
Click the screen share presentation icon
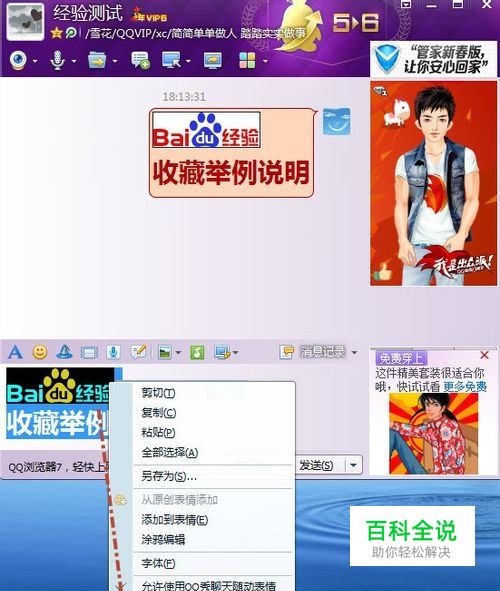213,60
